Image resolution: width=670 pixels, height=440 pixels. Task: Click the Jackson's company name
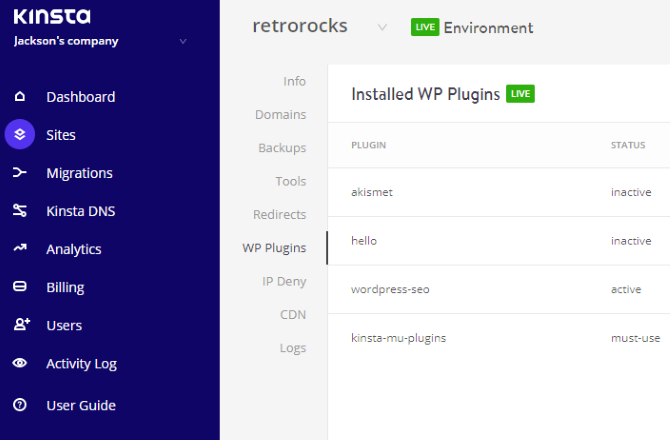(66, 41)
